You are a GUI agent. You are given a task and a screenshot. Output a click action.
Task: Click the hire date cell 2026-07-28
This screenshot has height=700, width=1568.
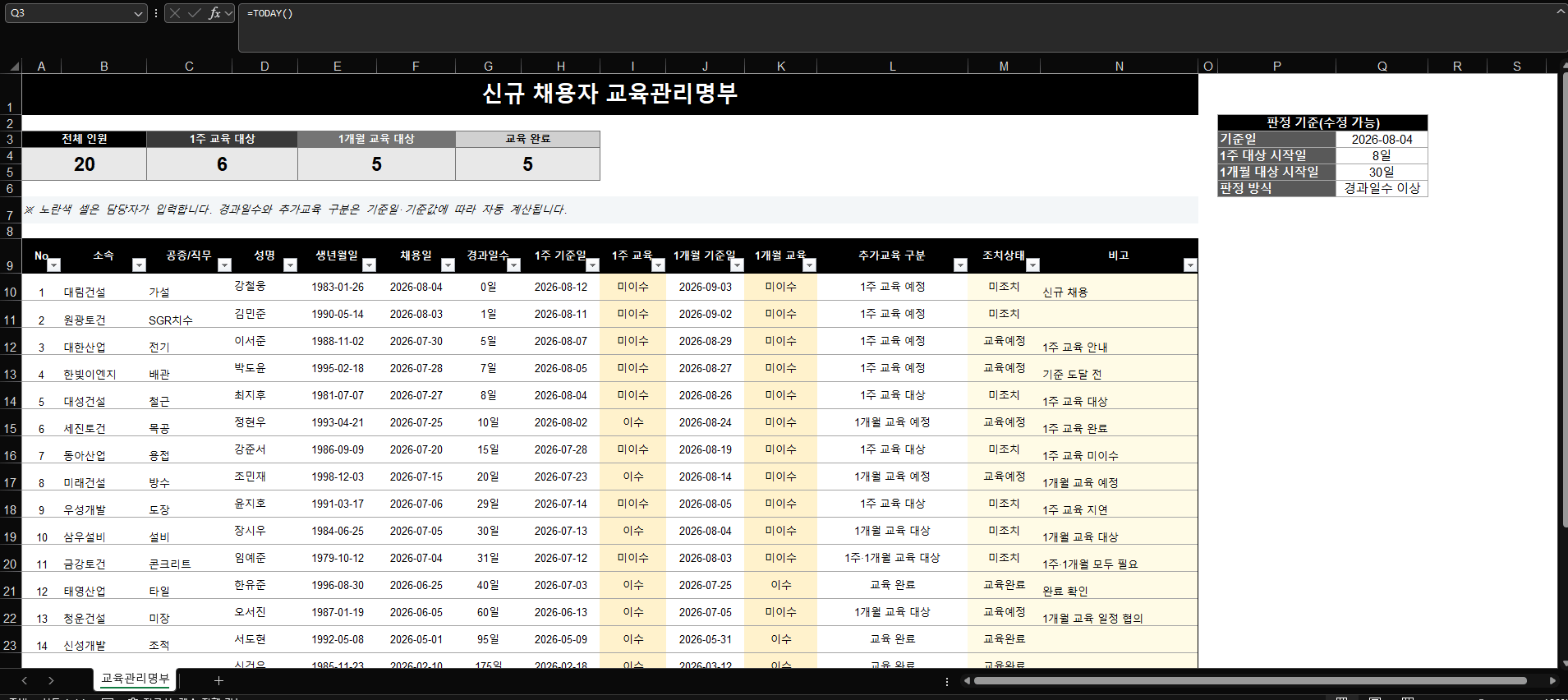pyautogui.click(x=416, y=368)
